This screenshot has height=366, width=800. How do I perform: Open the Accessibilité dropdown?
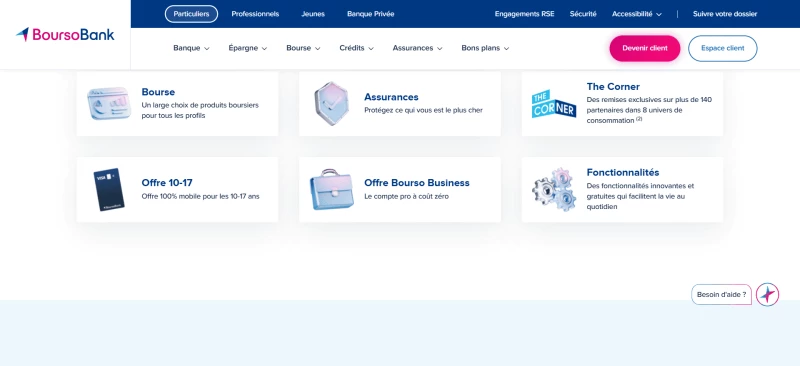tap(637, 14)
